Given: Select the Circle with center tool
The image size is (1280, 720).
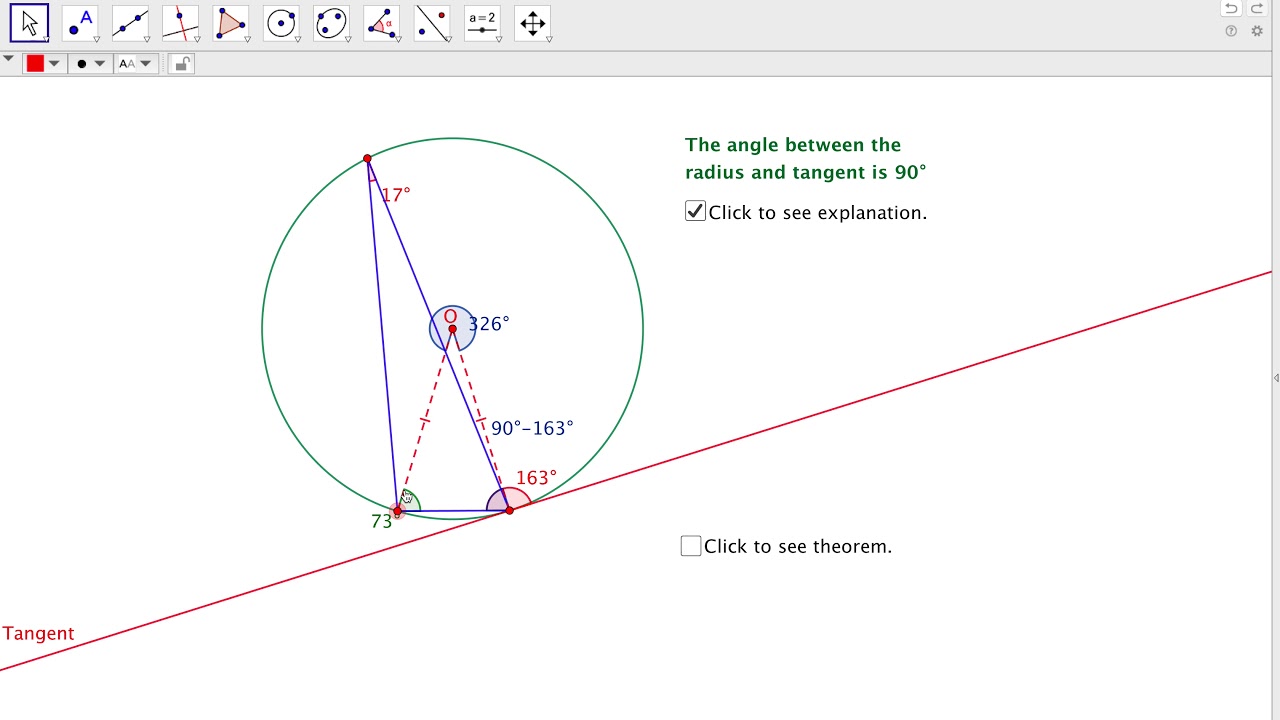Looking at the screenshot, I should pos(281,23).
